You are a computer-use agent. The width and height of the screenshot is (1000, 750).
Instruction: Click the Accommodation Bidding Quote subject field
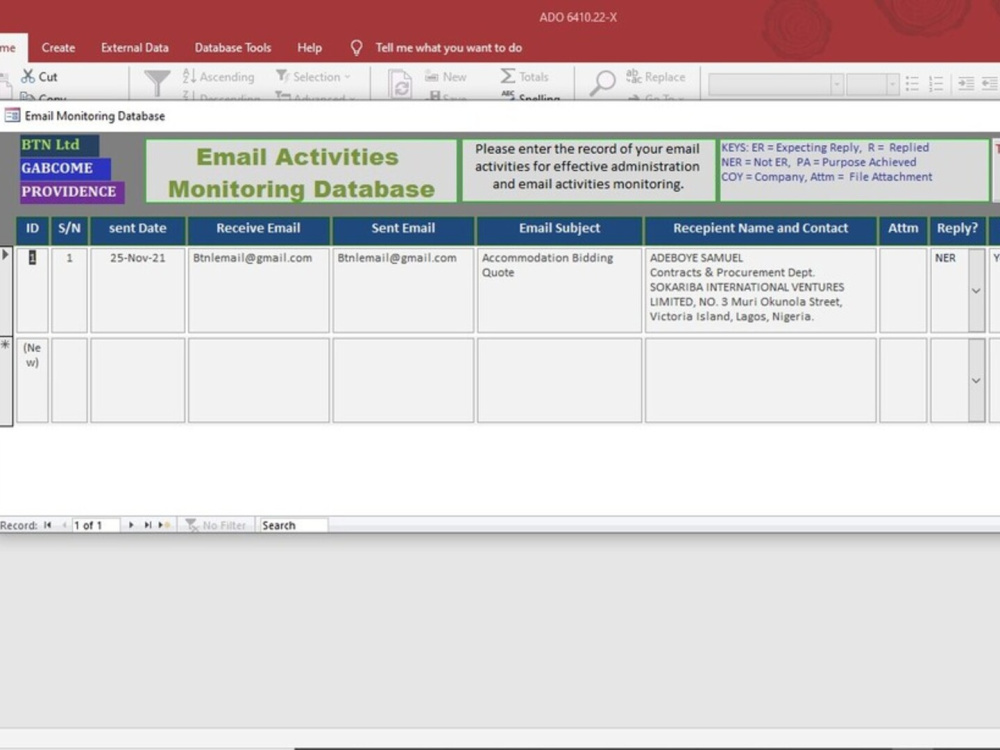(559, 290)
